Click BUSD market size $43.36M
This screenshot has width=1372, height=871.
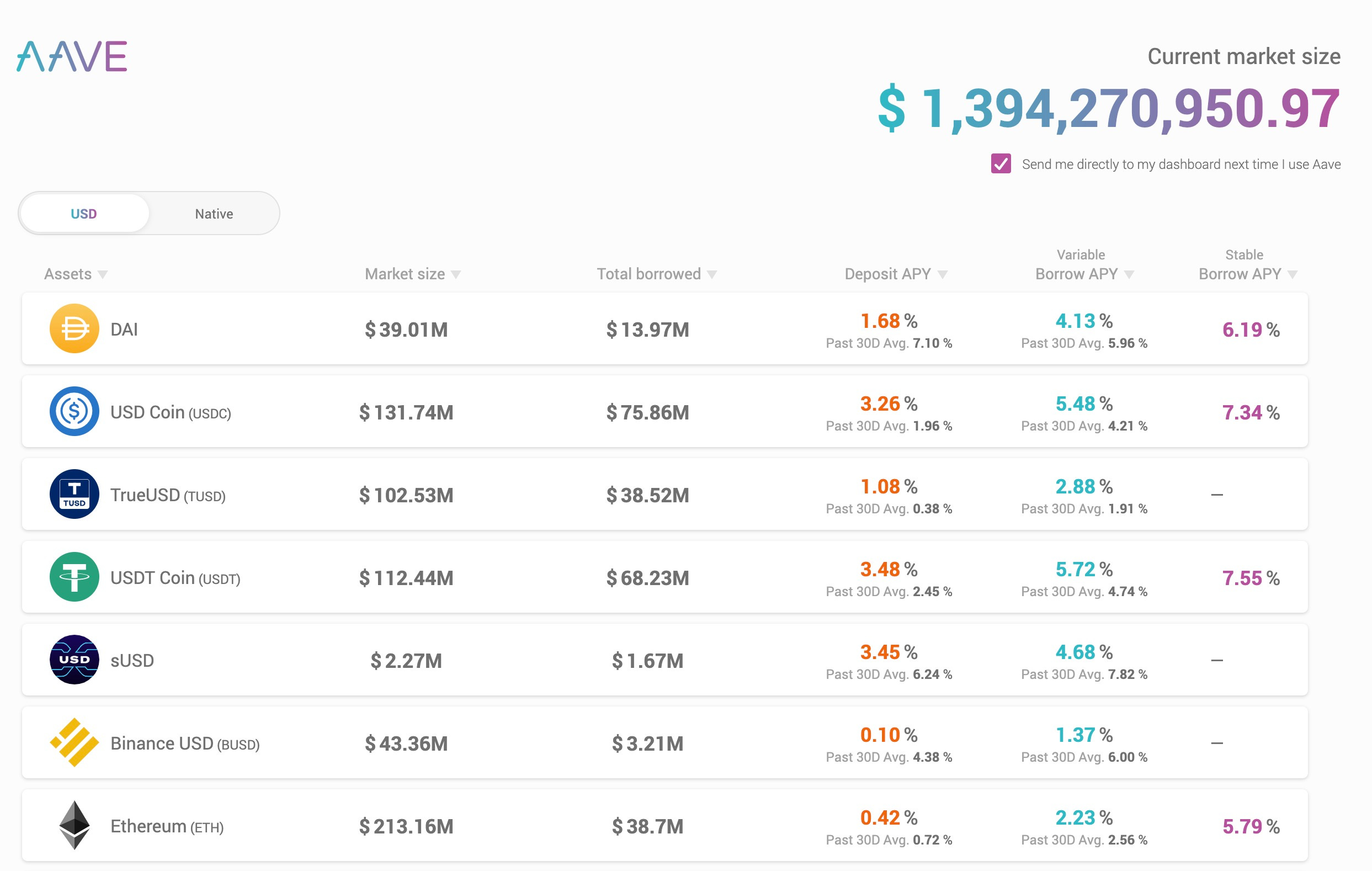click(x=406, y=743)
